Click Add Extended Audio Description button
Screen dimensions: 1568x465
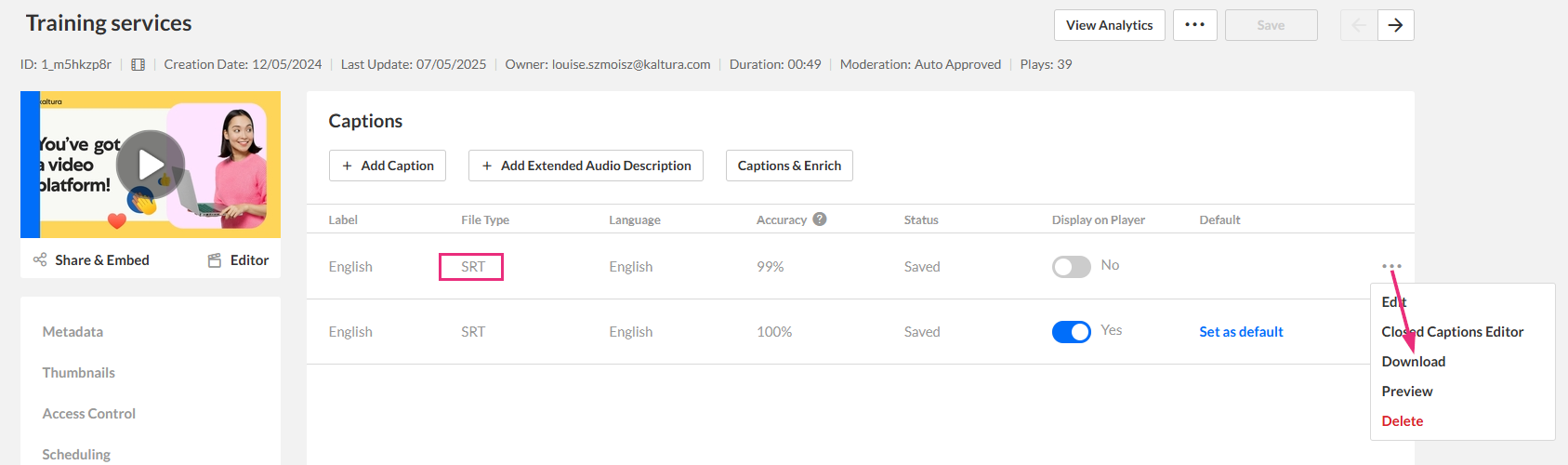586,166
